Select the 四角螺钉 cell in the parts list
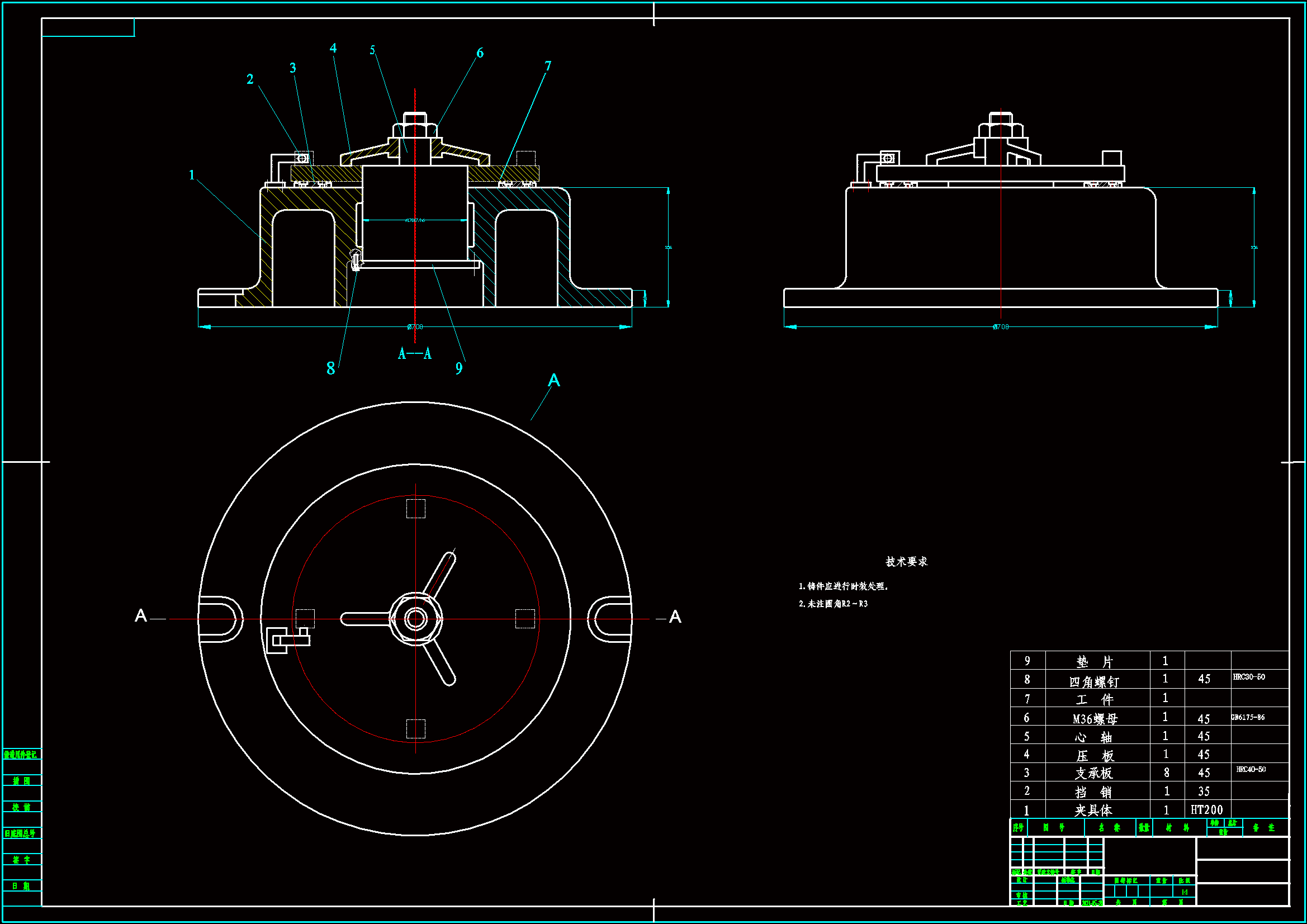 click(x=1093, y=681)
